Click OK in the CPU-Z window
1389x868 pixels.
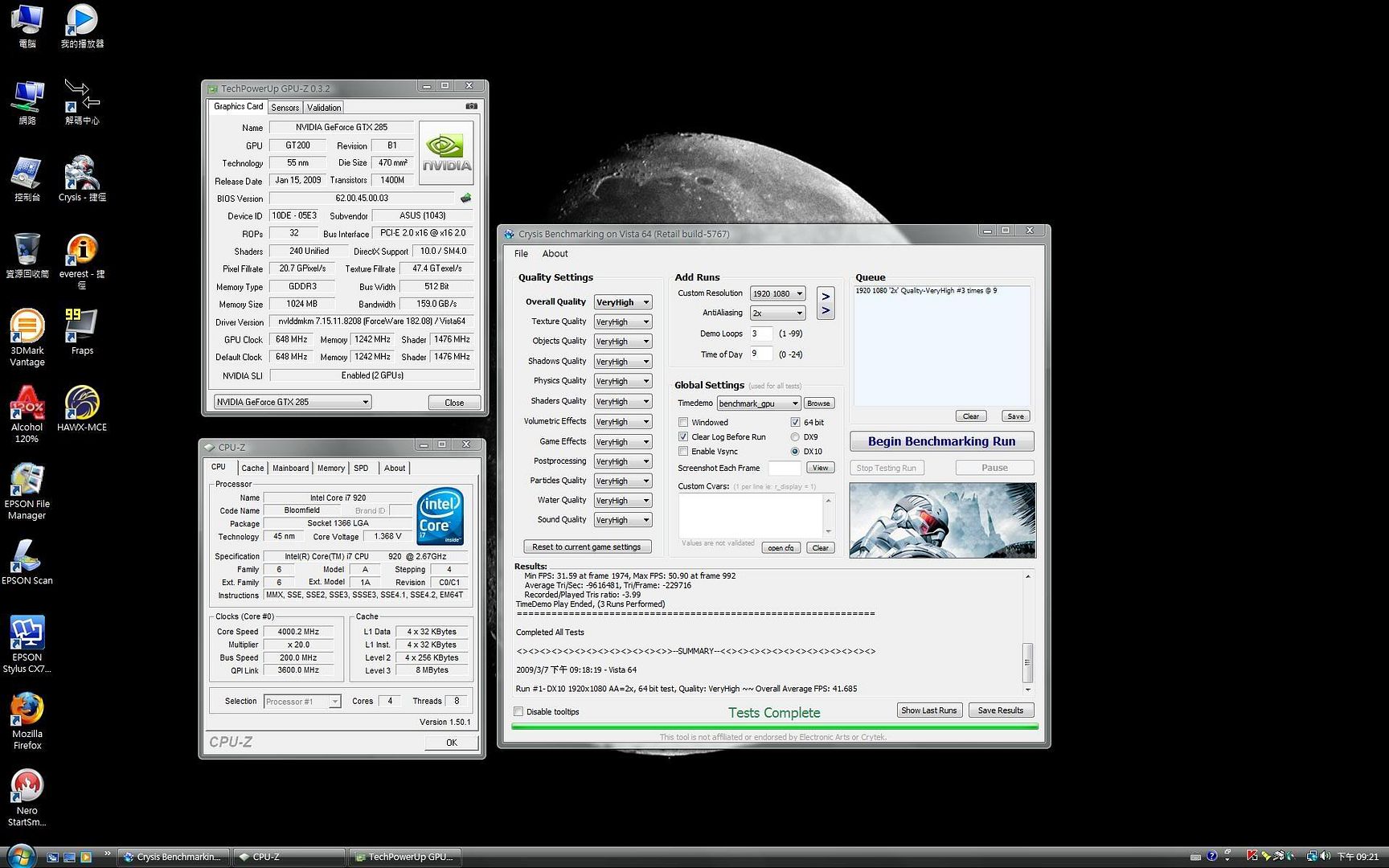[x=451, y=743]
